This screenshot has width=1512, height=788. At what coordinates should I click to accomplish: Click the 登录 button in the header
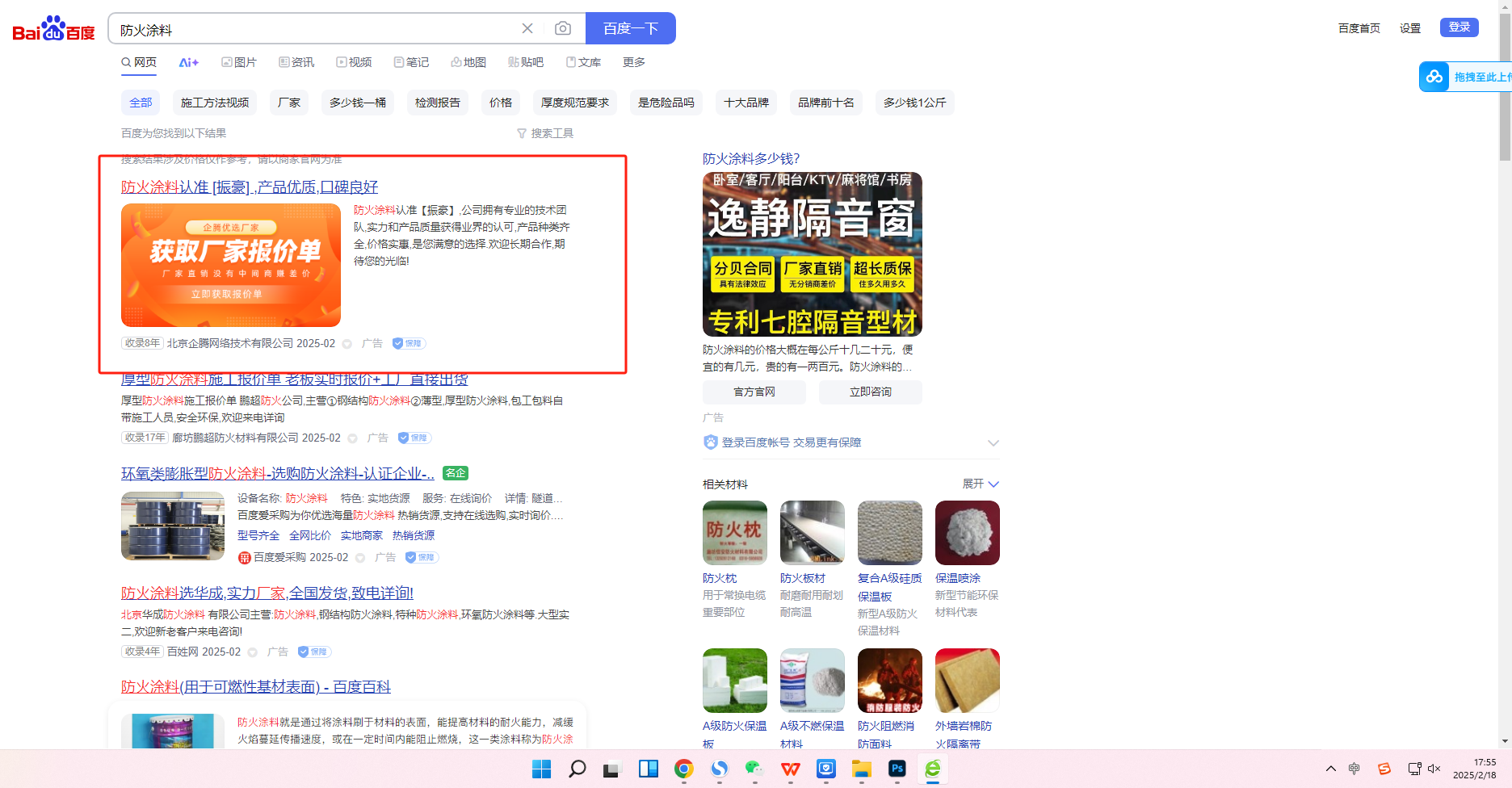click(x=1459, y=27)
